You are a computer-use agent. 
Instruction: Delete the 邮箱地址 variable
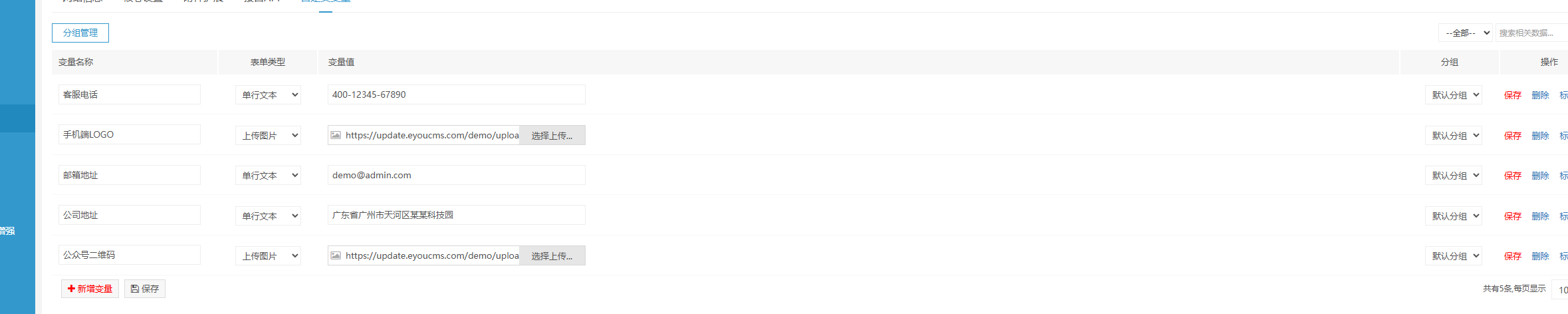pos(1540,176)
